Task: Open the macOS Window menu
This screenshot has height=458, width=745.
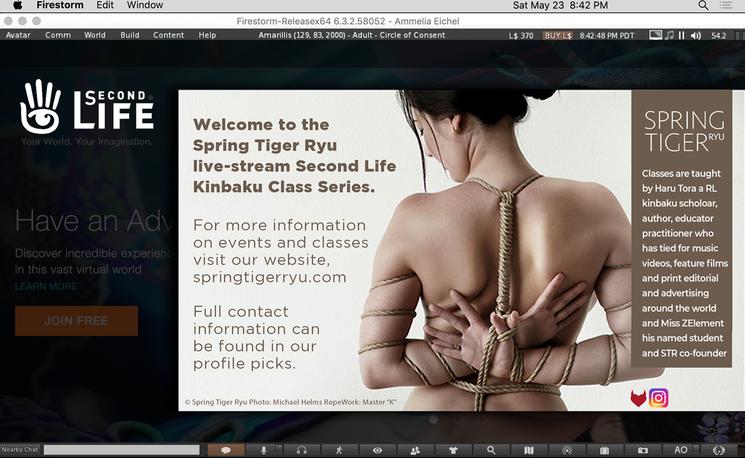Action: pyautogui.click(x=145, y=5)
